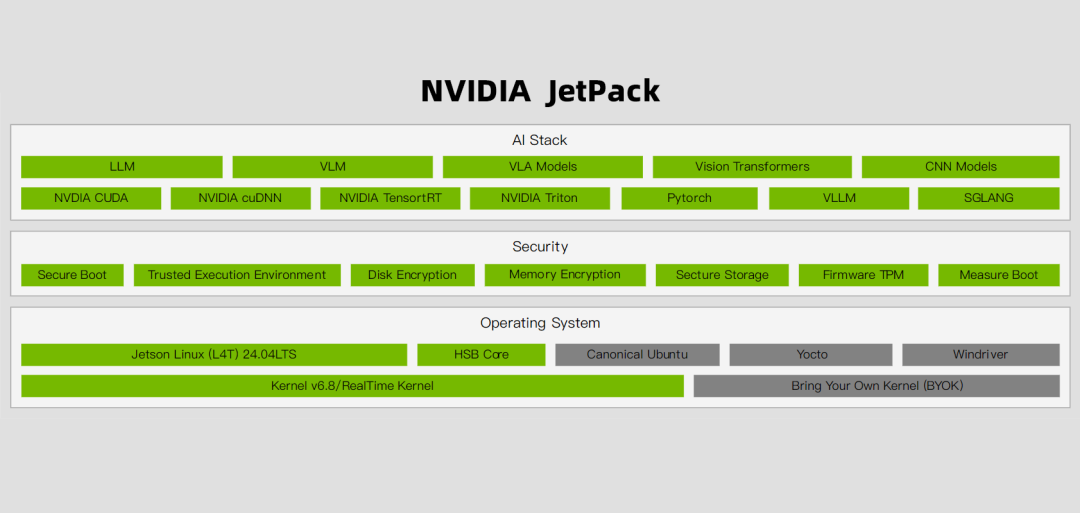The height and width of the screenshot is (513, 1080).
Task: Select the VLM block
Action: pyautogui.click(x=333, y=167)
